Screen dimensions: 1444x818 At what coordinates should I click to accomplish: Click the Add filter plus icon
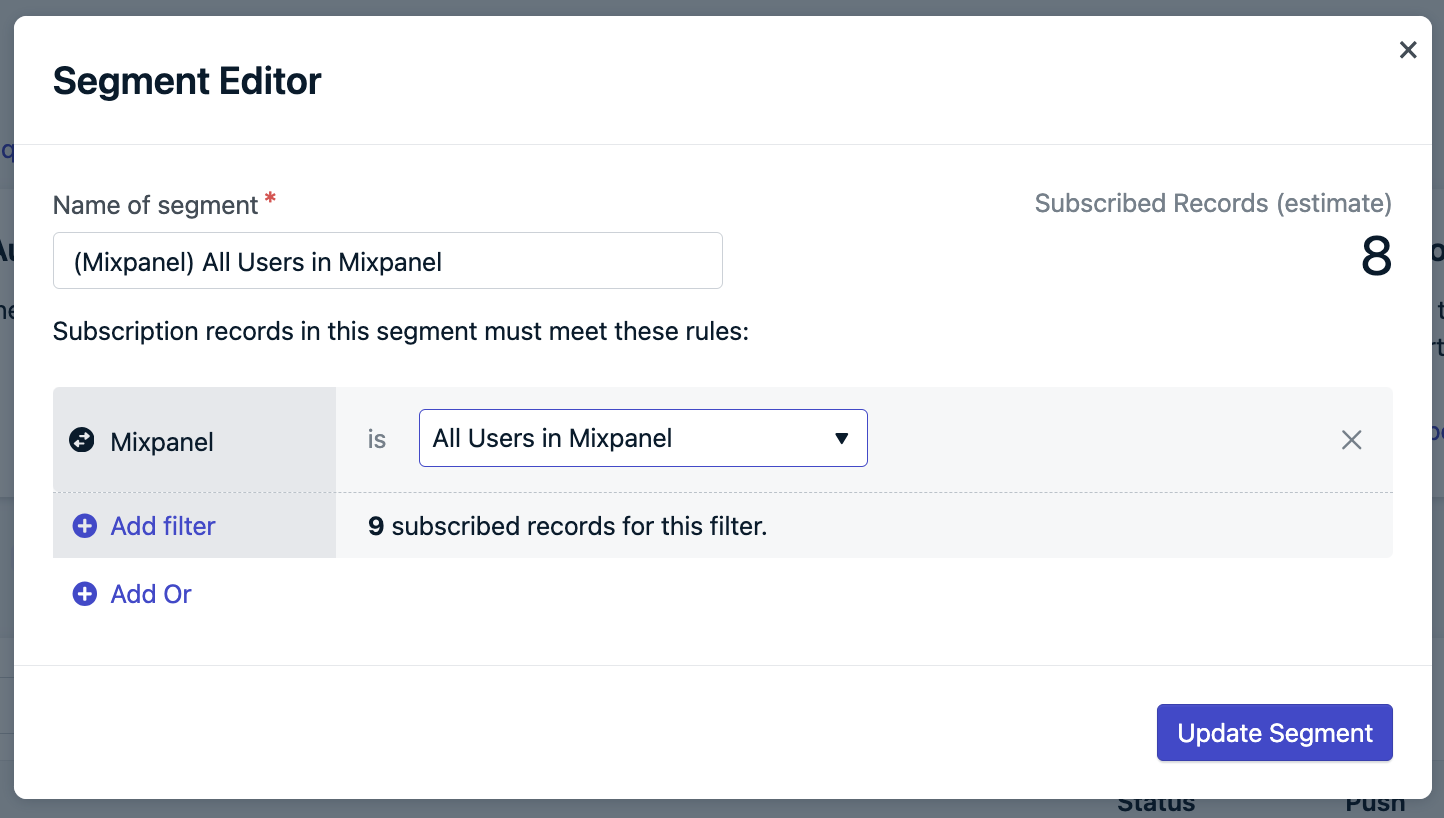click(85, 526)
